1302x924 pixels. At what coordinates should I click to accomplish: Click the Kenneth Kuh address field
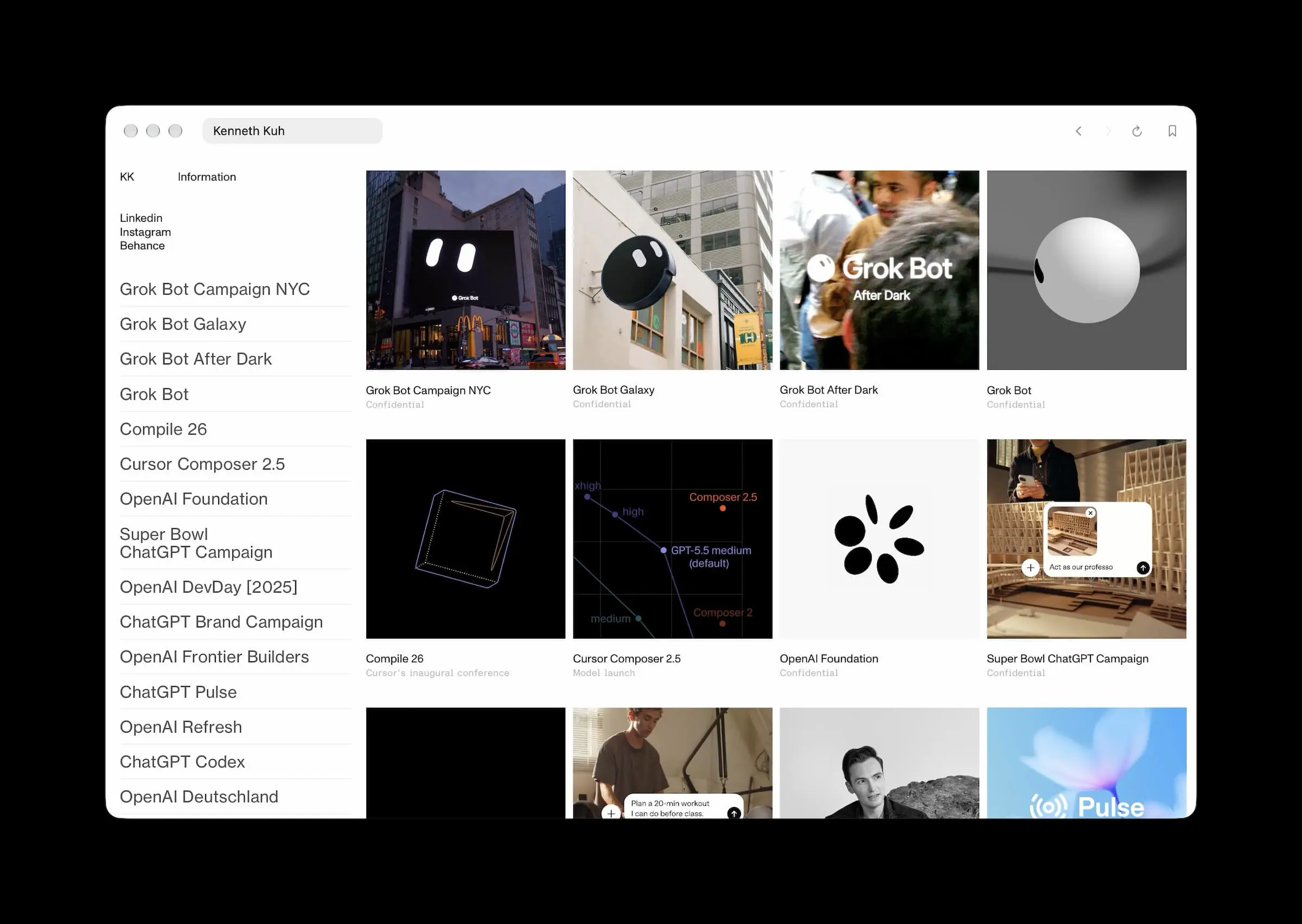click(292, 131)
